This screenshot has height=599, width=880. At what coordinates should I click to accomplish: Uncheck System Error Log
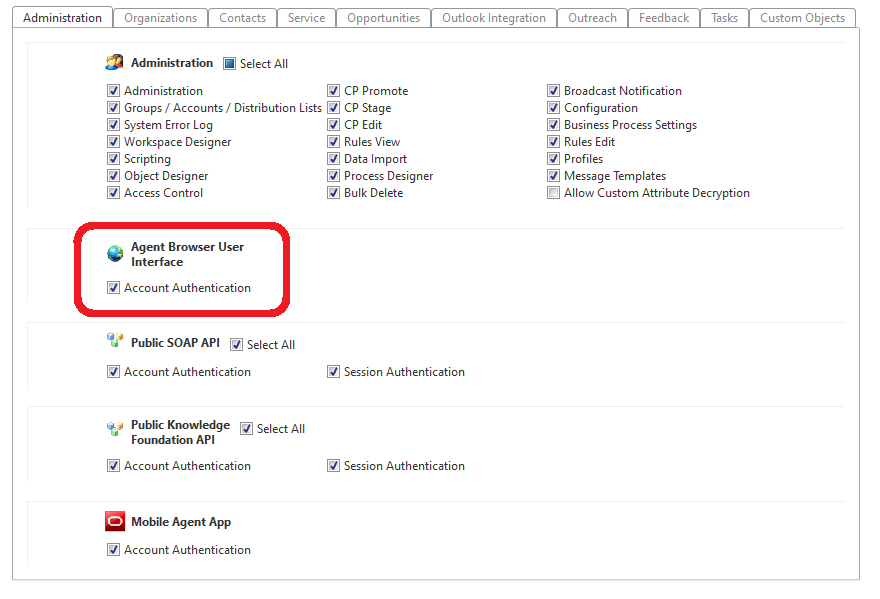113,125
